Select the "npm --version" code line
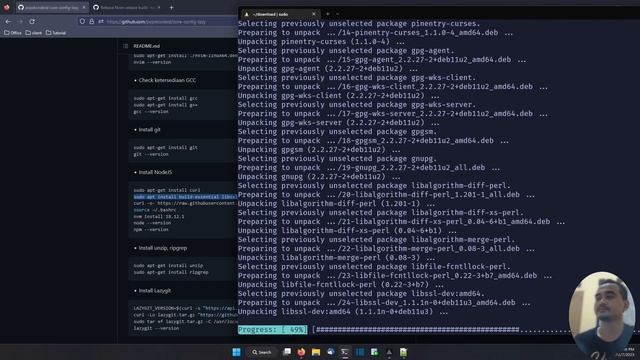Image resolution: width=640 pixels, height=360 pixels. [151, 229]
